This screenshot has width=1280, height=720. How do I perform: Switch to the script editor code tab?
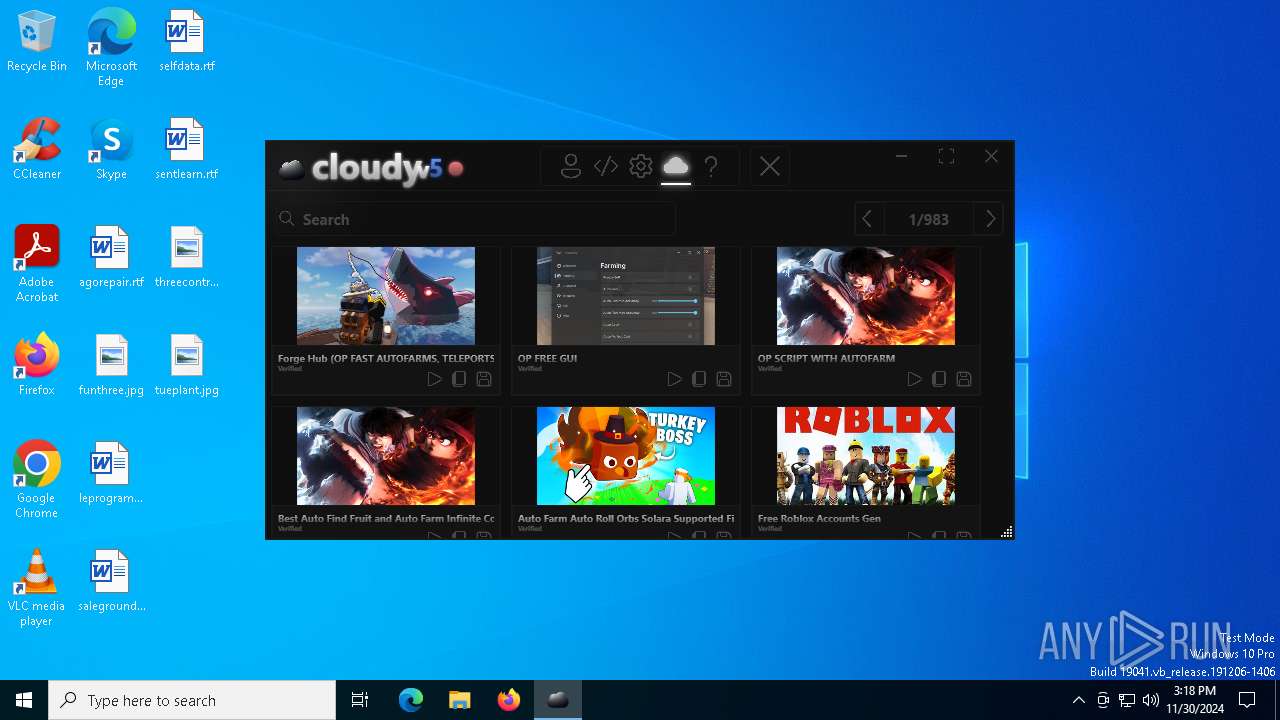pyautogui.click(x=606, y=167)
